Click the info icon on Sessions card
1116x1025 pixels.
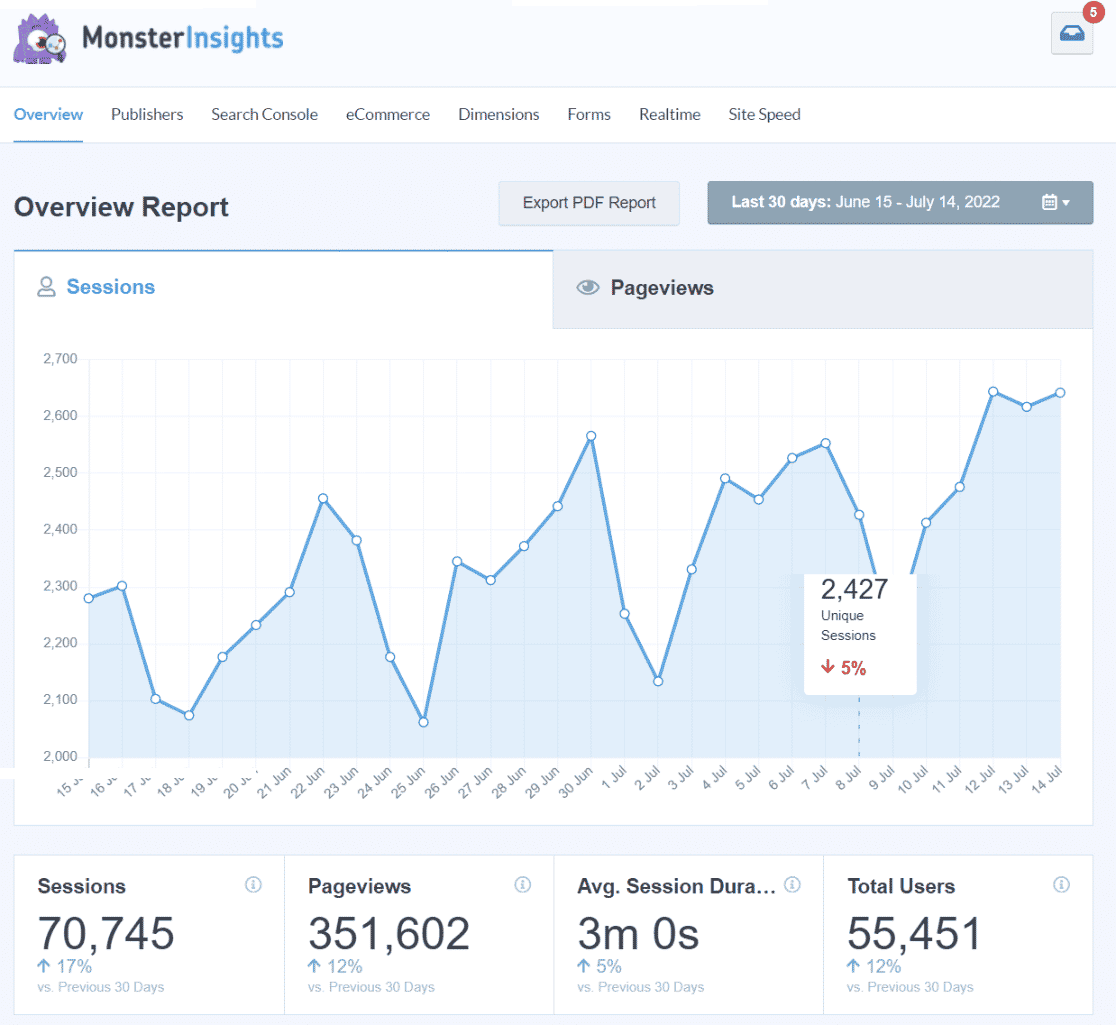(x=253, y=885)
